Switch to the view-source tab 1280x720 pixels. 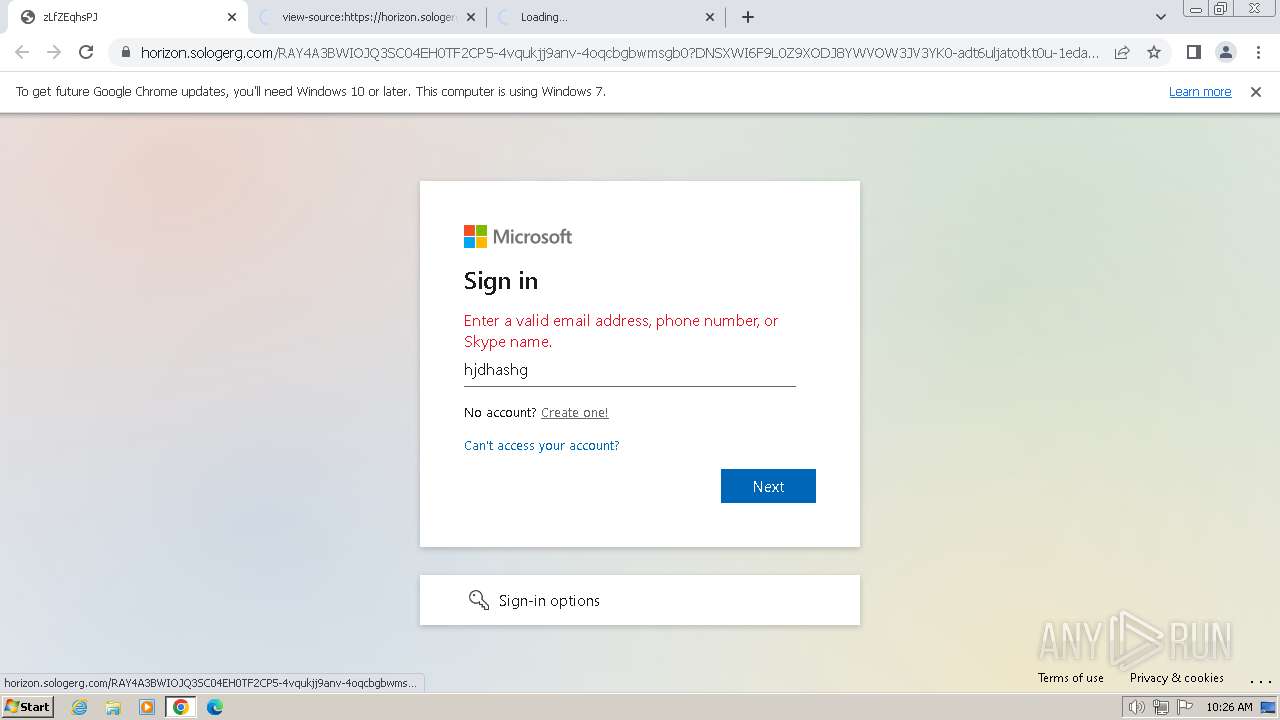366,17
